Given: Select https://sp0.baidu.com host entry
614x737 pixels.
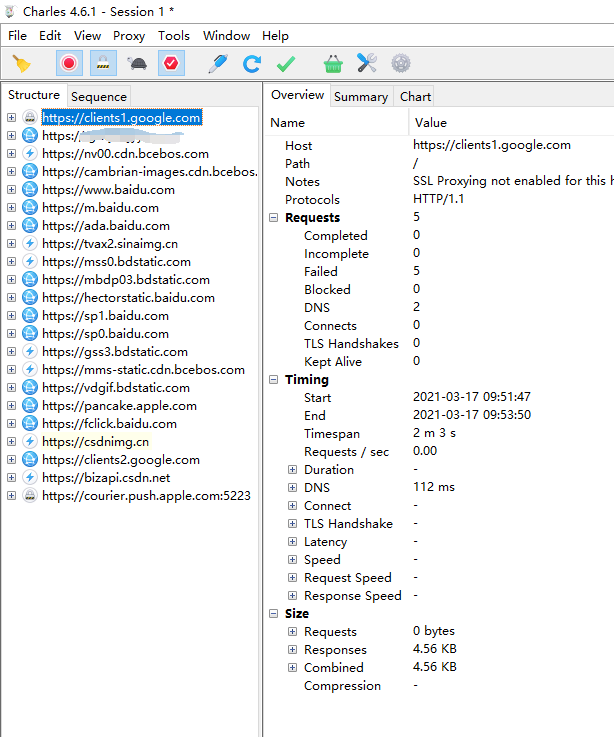Looking at the screenshot, I should pos(105,334).
